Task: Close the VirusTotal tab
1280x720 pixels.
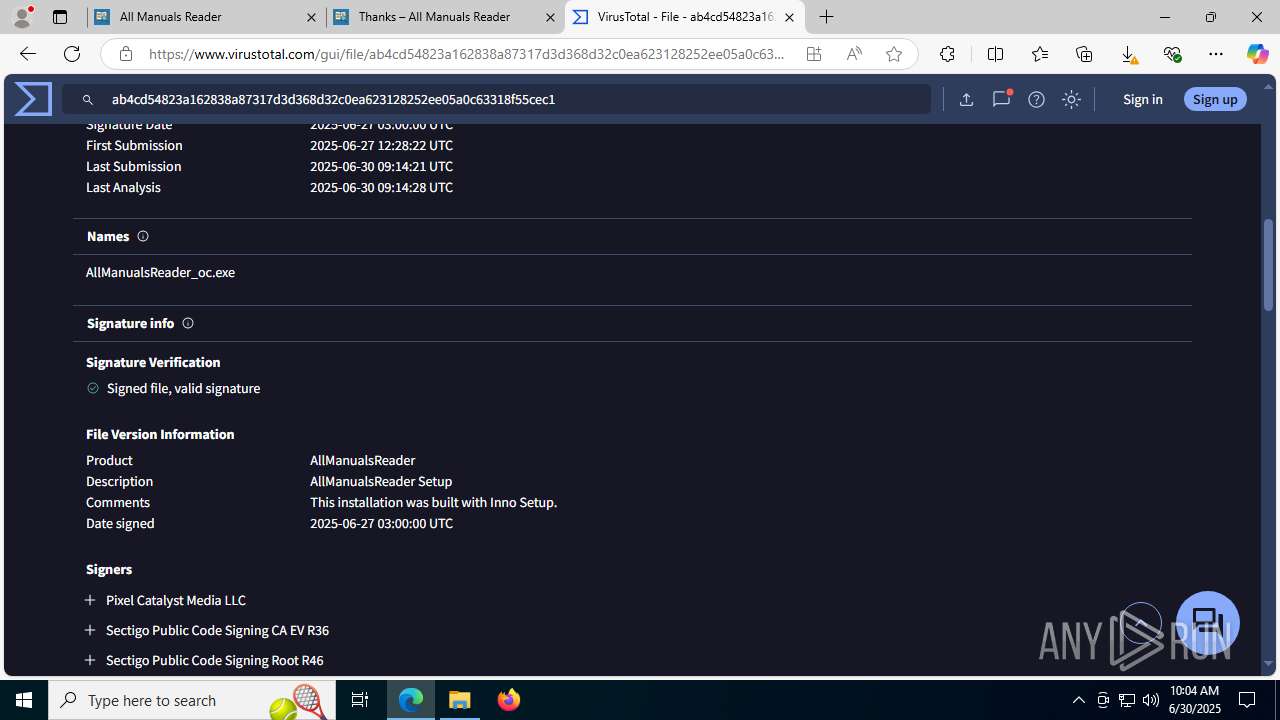Action: pos(789,17)
